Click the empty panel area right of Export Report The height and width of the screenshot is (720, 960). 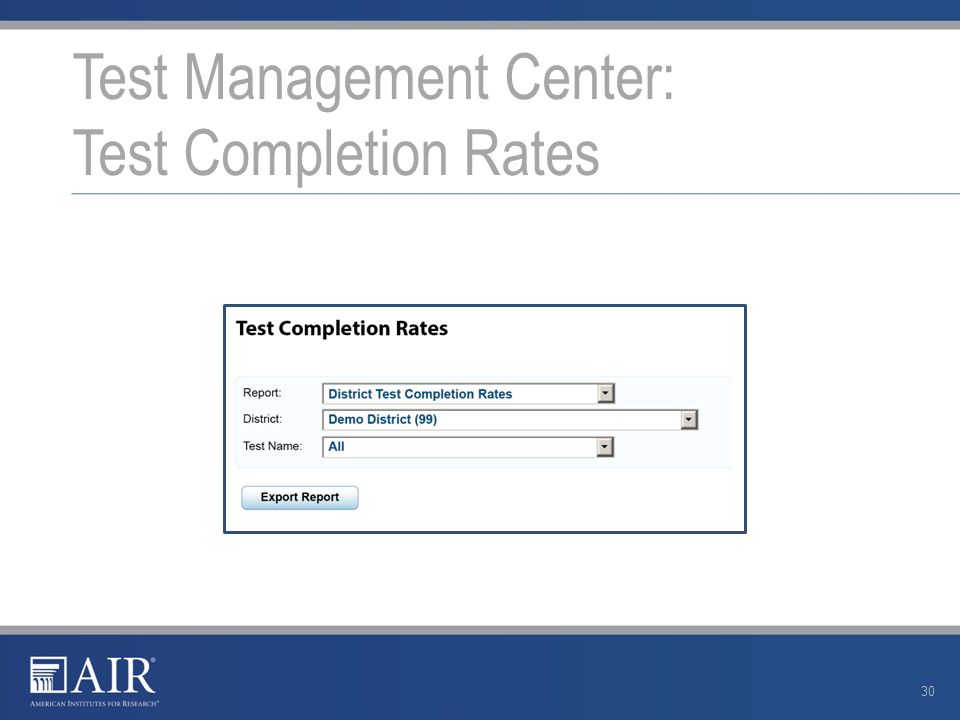(551, 497)
